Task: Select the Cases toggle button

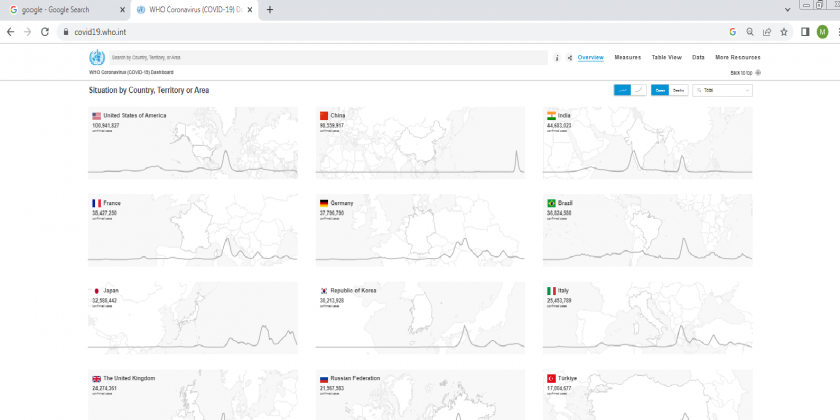Action: [x=660, y=90]
